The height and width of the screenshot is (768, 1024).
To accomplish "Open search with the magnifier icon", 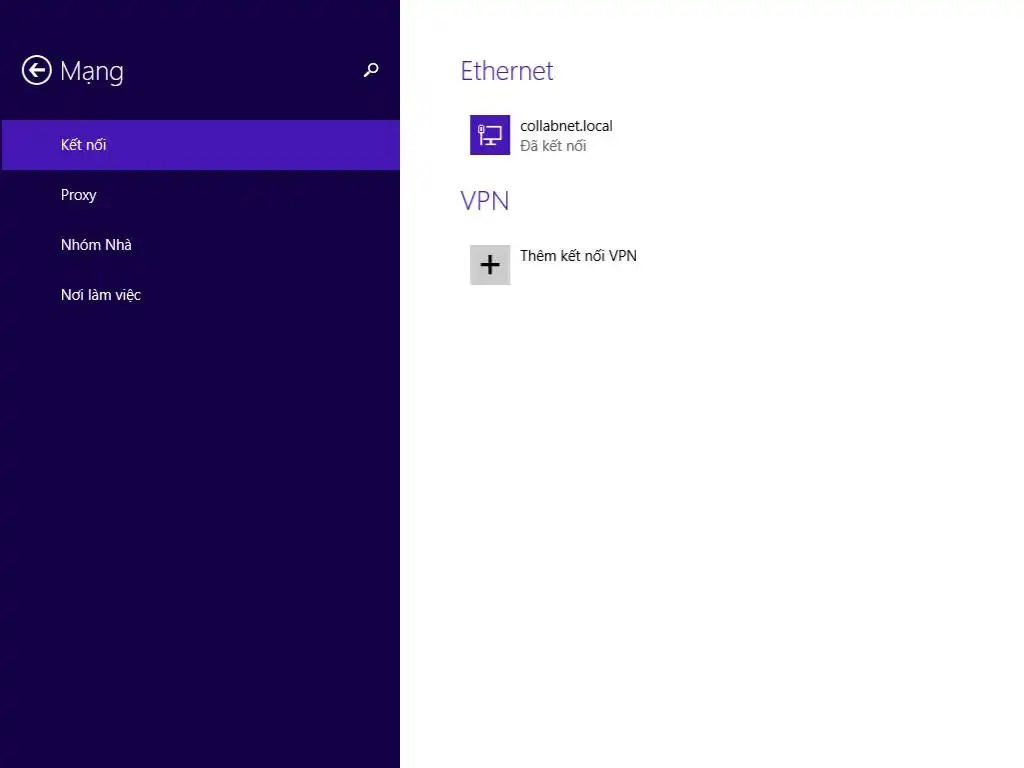I will click(371, 70).
